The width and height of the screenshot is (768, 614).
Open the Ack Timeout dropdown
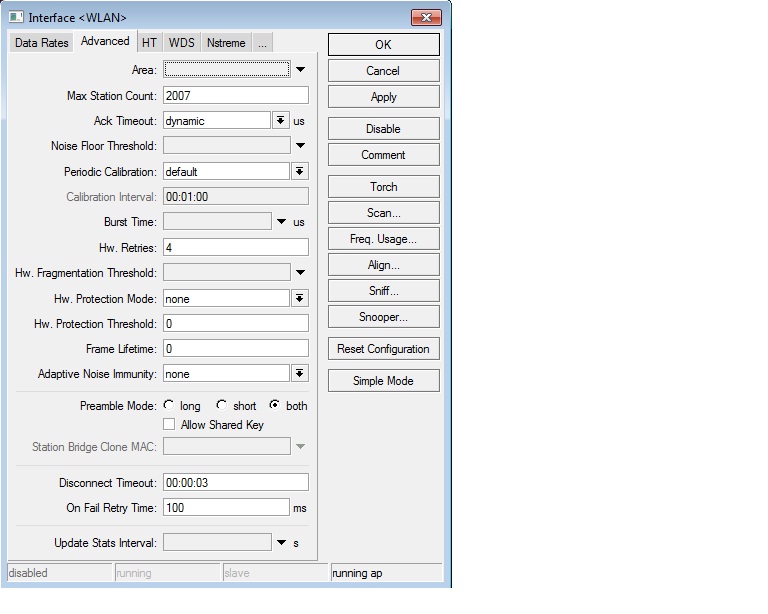pos(280,120)
